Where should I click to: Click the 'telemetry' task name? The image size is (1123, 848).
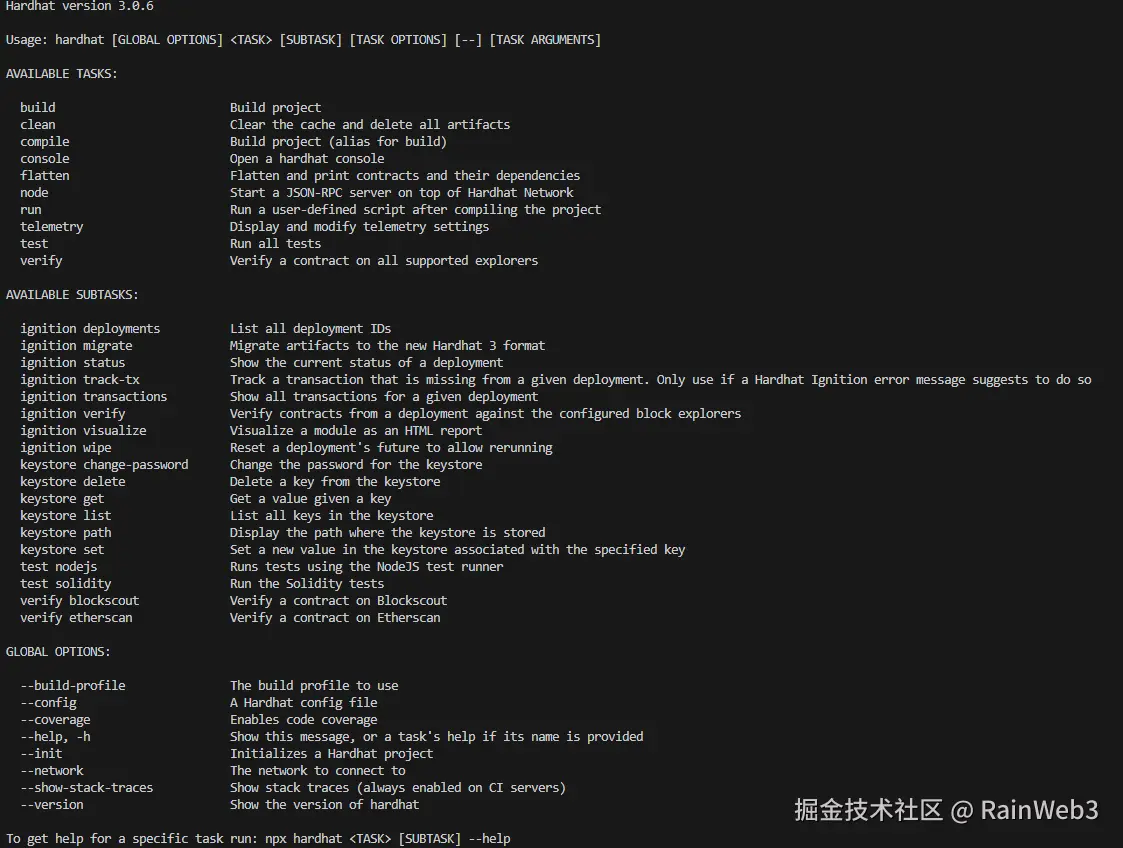pyautogui.click(x=52, y=226)
